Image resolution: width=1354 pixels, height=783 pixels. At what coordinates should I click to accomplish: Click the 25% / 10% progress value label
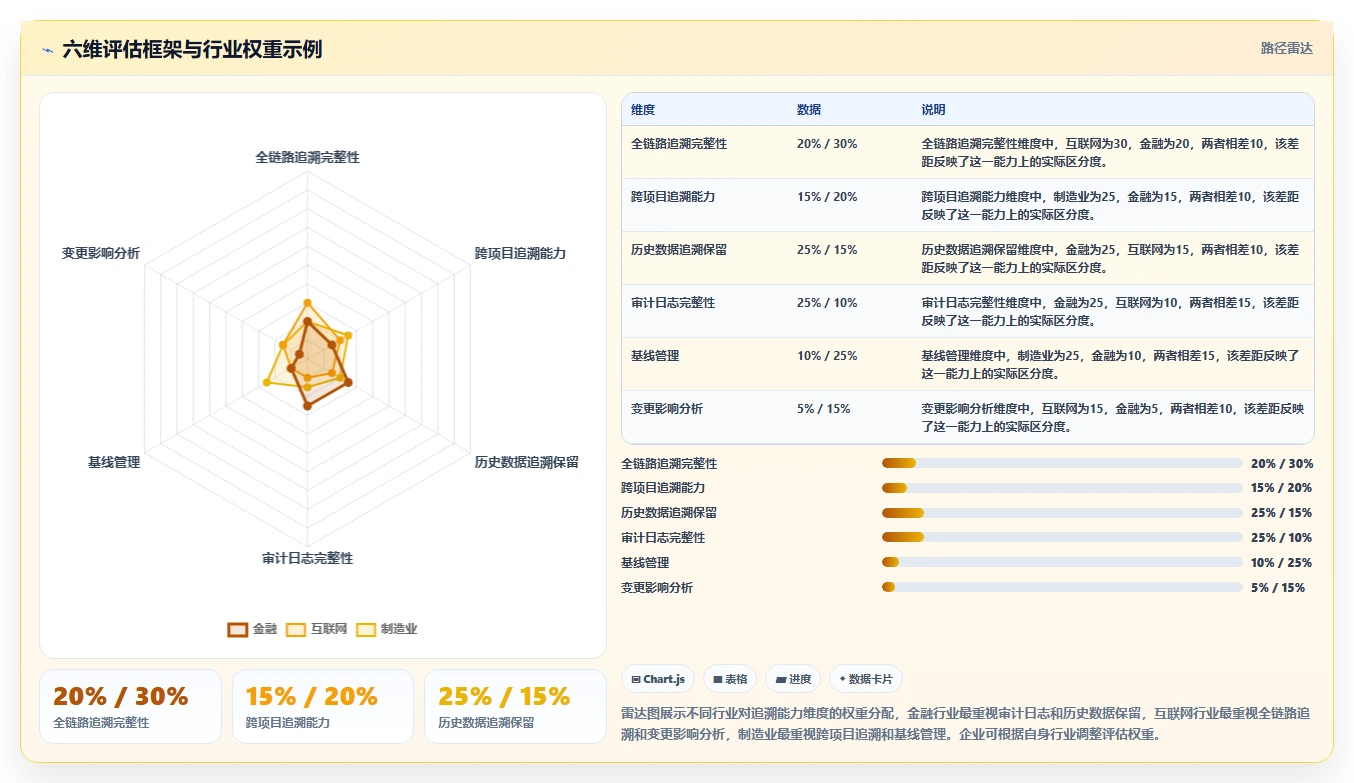(x=1282, y=538)
